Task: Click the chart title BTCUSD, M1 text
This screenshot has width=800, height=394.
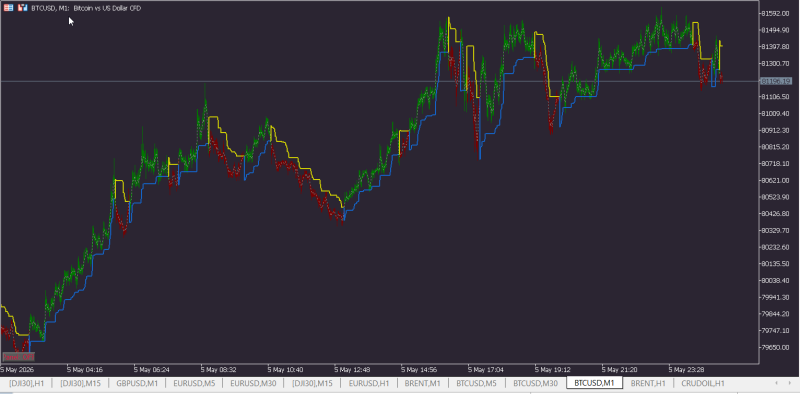Action: click(51, 8)
